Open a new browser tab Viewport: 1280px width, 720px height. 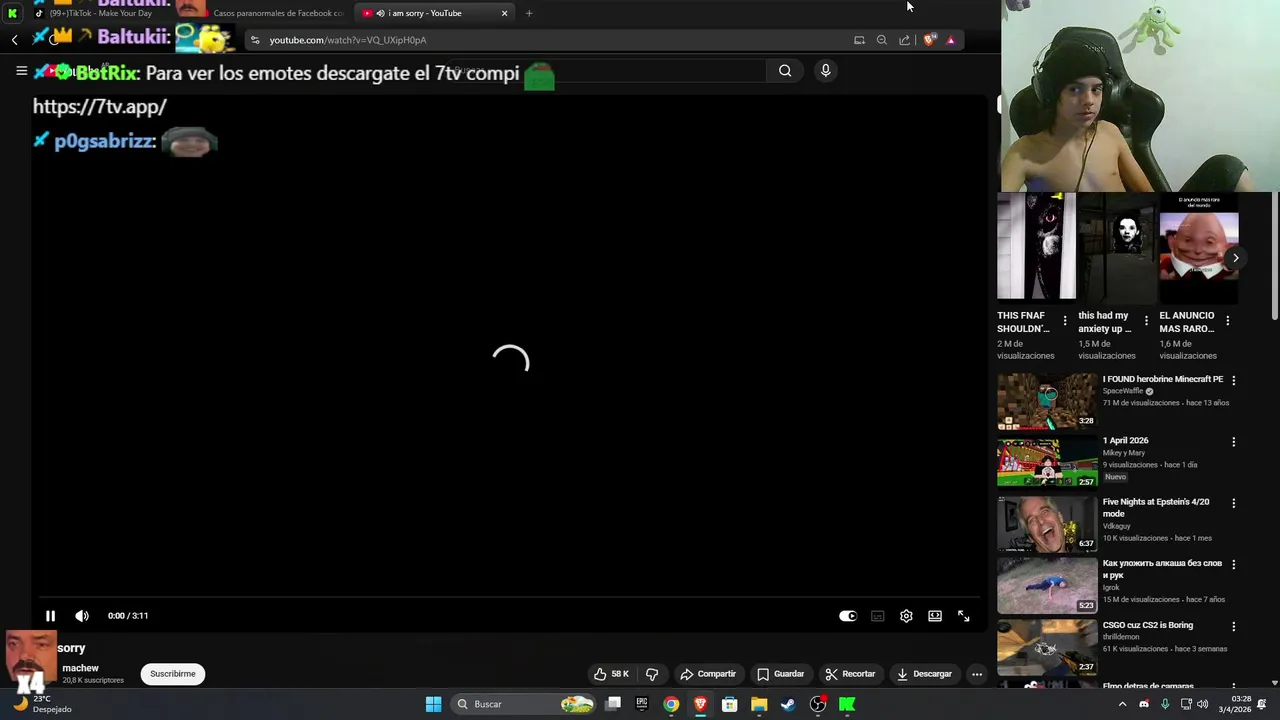(529, 13)
